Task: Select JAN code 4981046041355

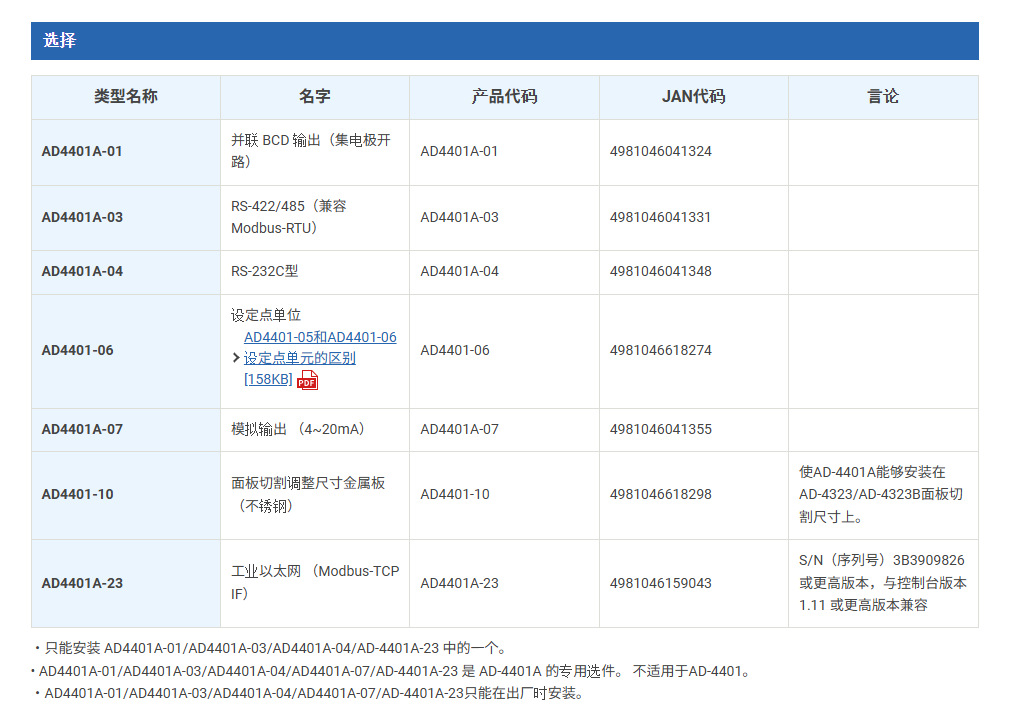Action: pyautogui.click(x=660, y=429)
